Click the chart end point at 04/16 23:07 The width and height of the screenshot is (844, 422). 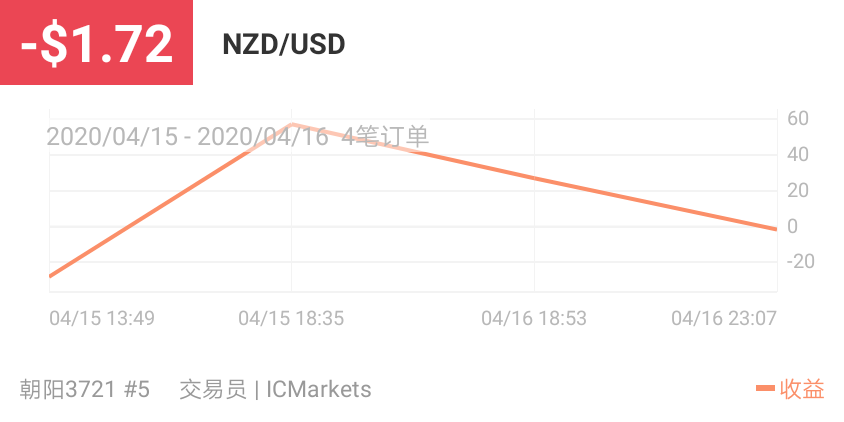click(776, 229)
